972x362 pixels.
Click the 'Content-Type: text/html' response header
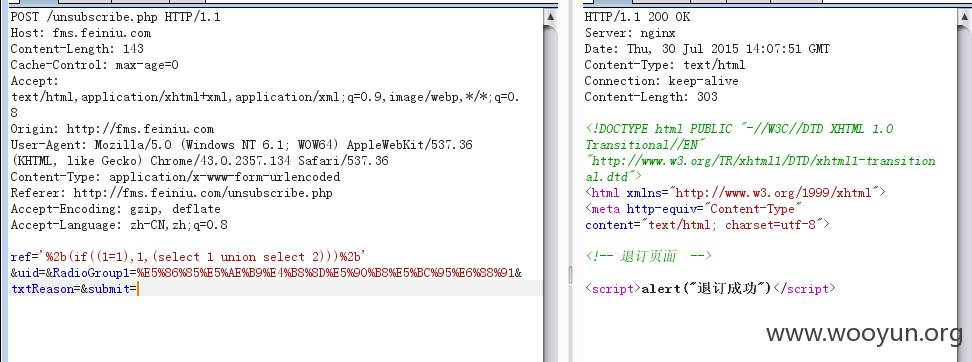665,65
